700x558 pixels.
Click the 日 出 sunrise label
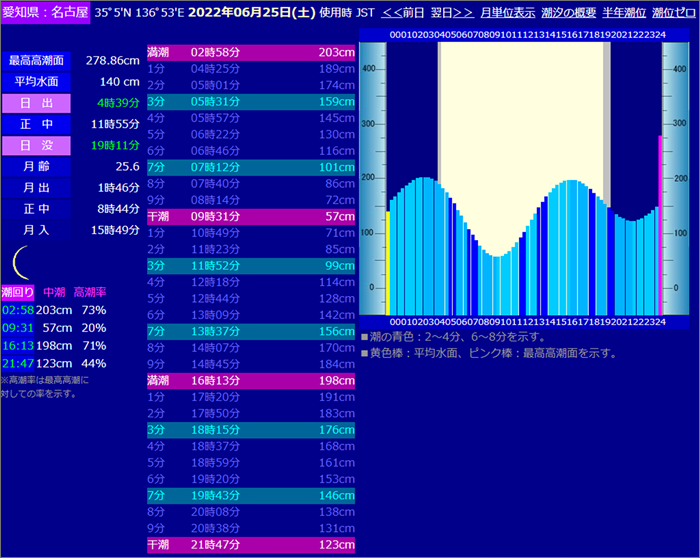point(36,103)
